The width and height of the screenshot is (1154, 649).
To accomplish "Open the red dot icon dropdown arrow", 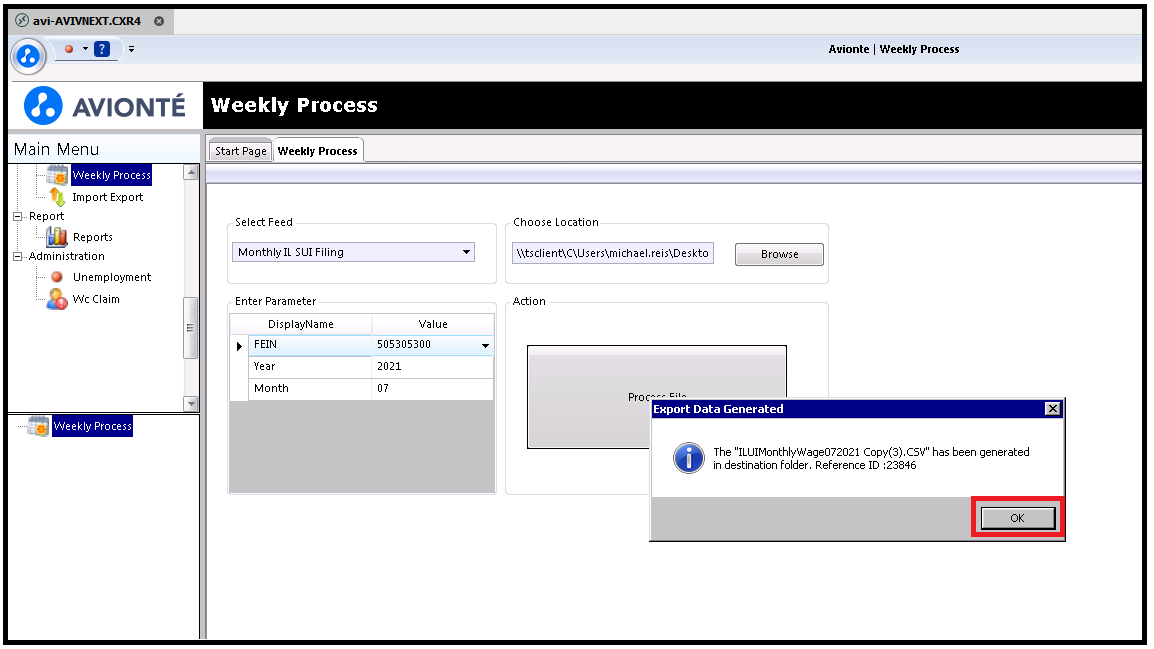I will coord(85,49).
